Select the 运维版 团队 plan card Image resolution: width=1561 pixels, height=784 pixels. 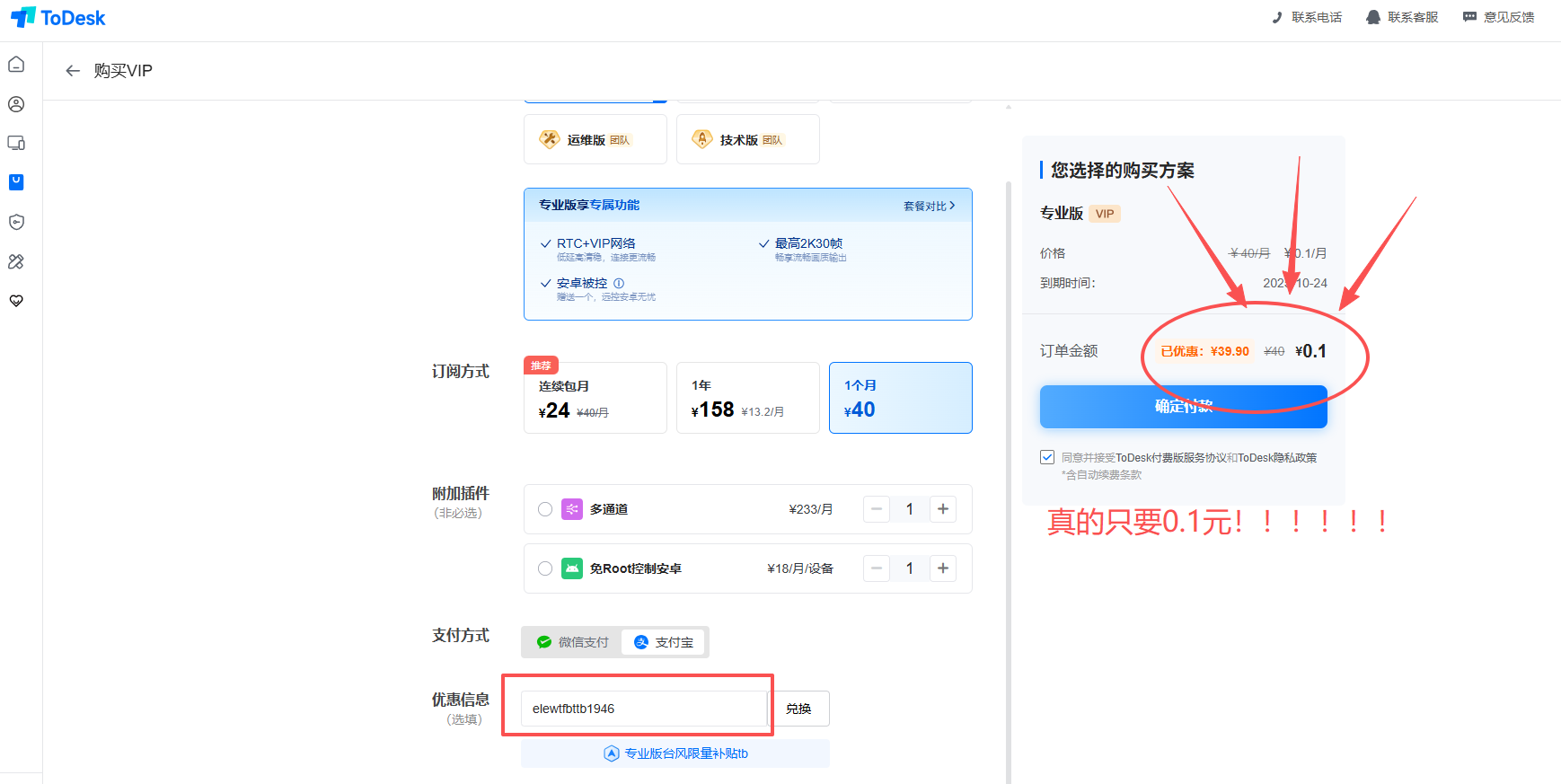595,139
